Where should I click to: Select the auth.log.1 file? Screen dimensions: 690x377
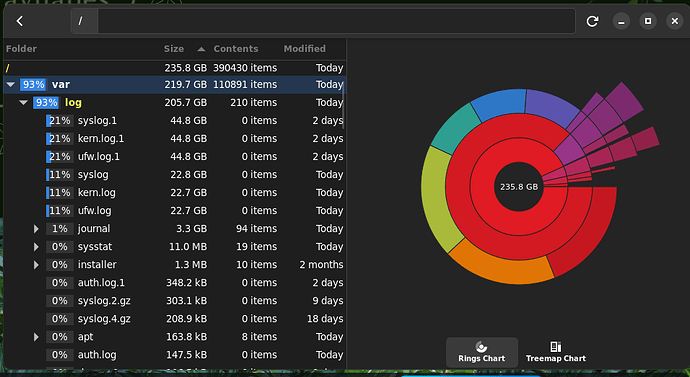coord(101,283)
